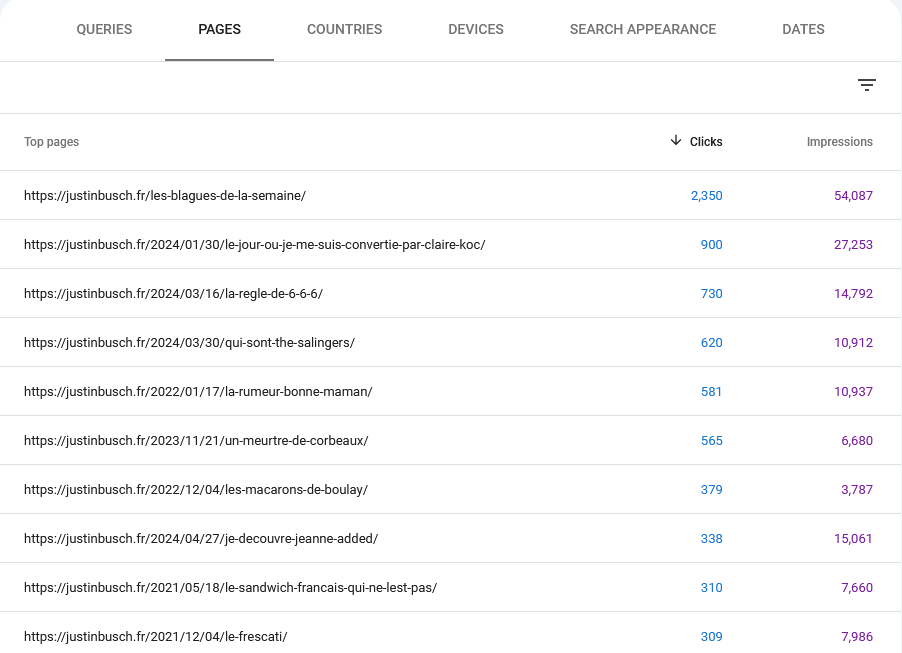
Task: Switch to the DATES tab
Action: point(803,29)
